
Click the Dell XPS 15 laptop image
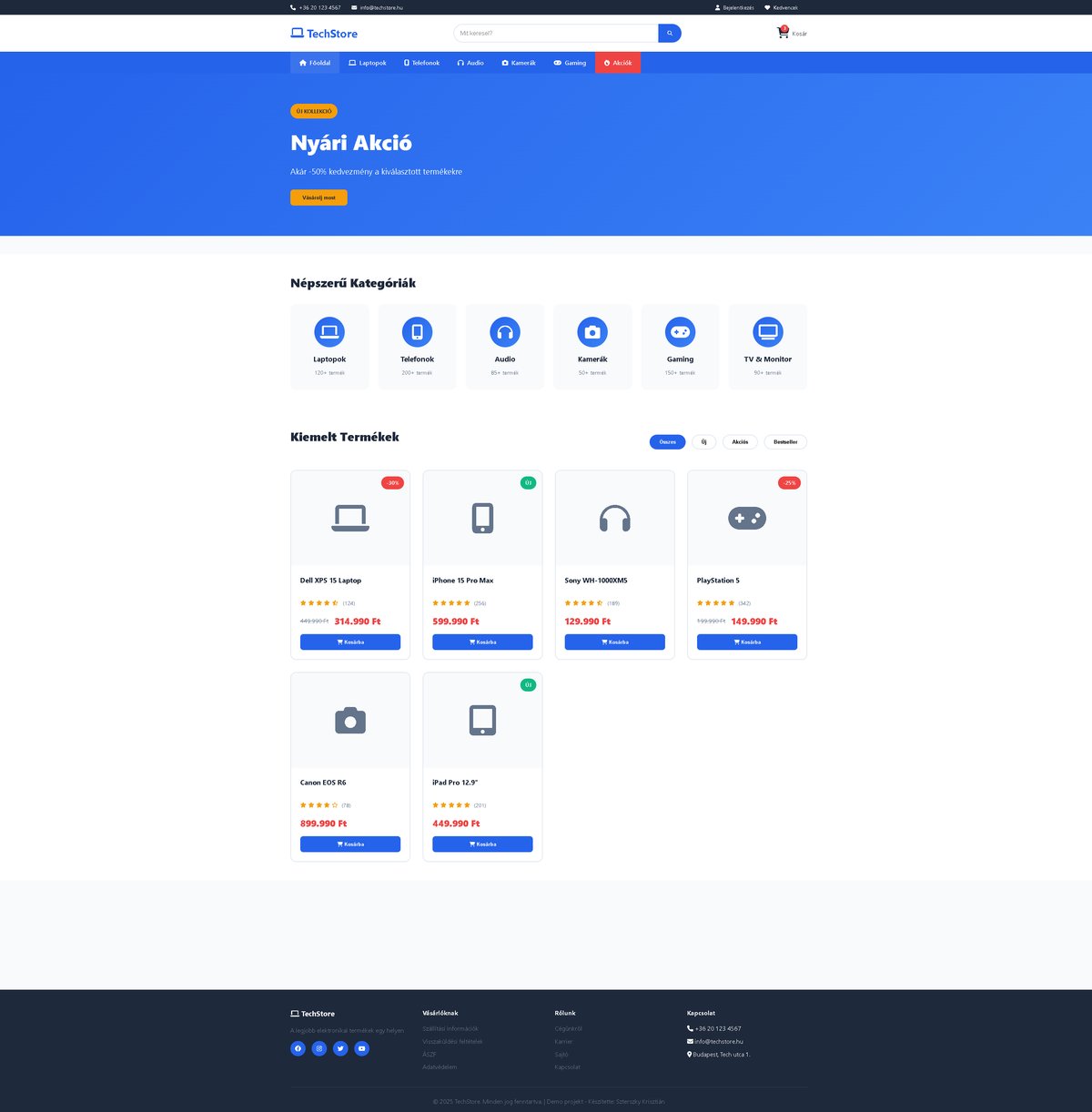pyautogui.click(x=350, y=518)
